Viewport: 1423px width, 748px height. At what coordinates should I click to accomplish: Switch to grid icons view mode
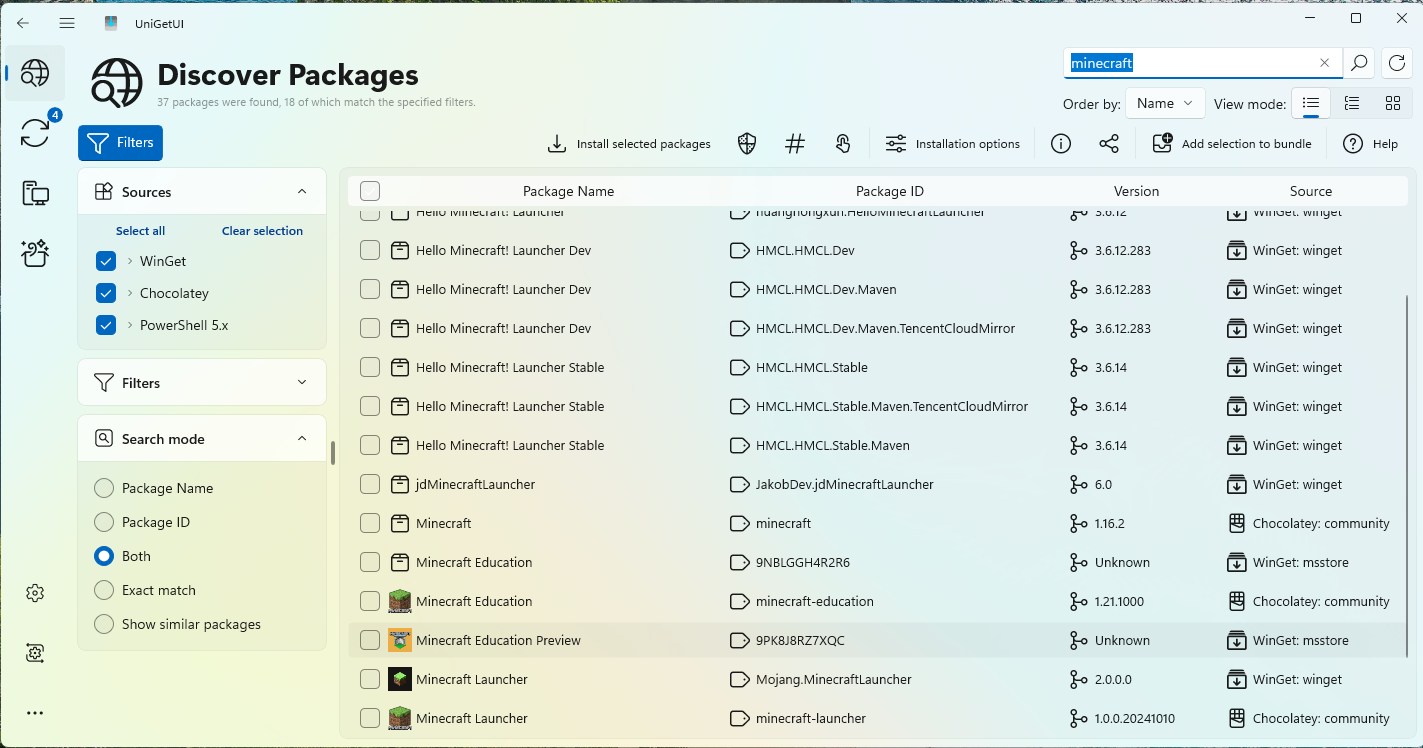(x=1393, y=103)
